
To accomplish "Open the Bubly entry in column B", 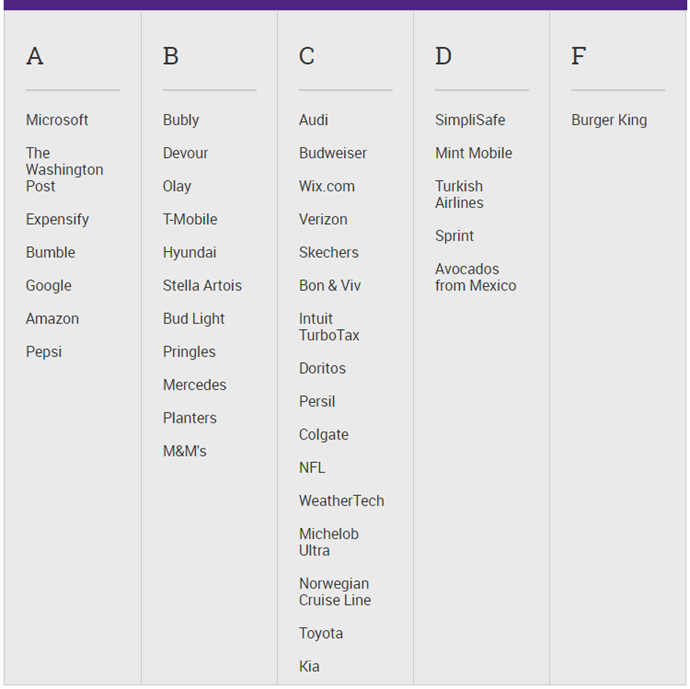I will pyautogui.click(x=181, y=120).
